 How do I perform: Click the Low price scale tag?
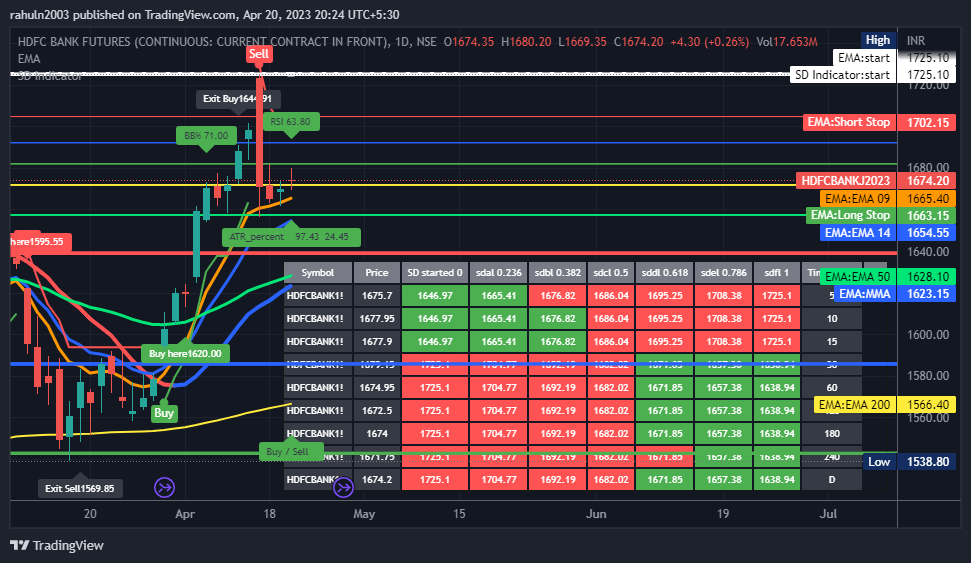(x=879, y=461)
